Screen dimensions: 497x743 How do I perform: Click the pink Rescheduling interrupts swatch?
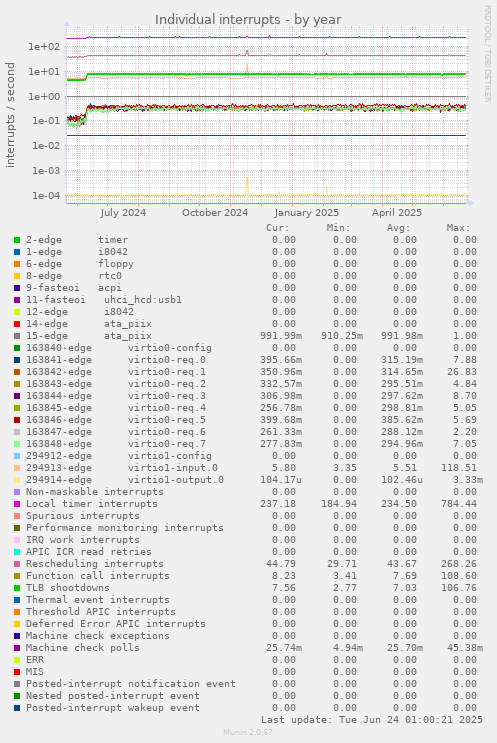tap(17, 564)
